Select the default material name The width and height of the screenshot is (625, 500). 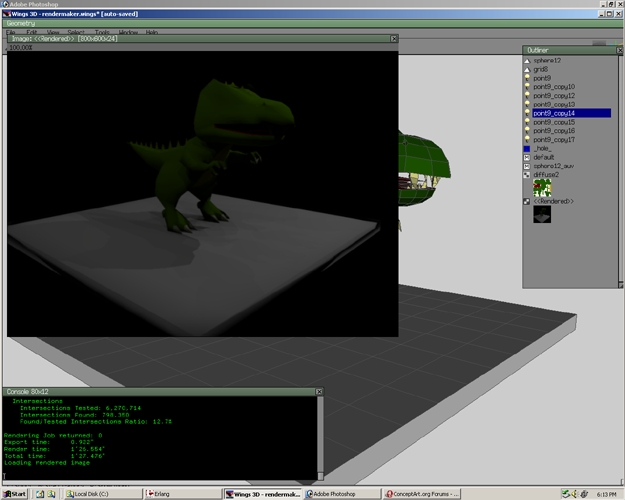tap(544, 157)
